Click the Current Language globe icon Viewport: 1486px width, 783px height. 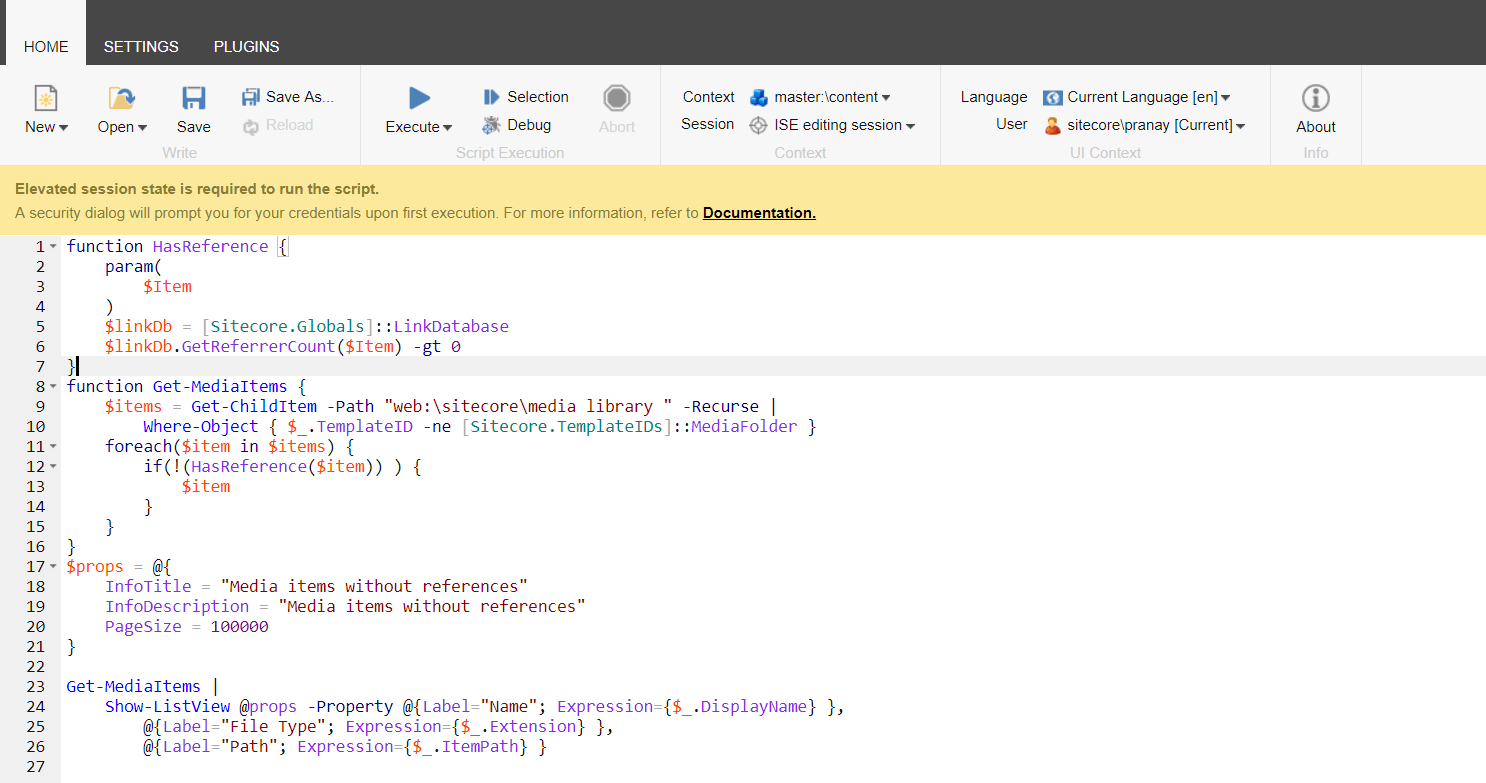click(1052, 97)
